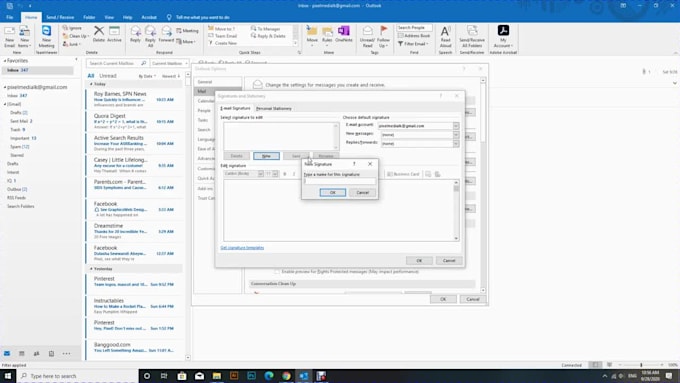This screenshot has height=383, width=680.
Task: Click Cancel in Signatures and Stationery dialog
Action: [449, 261]
